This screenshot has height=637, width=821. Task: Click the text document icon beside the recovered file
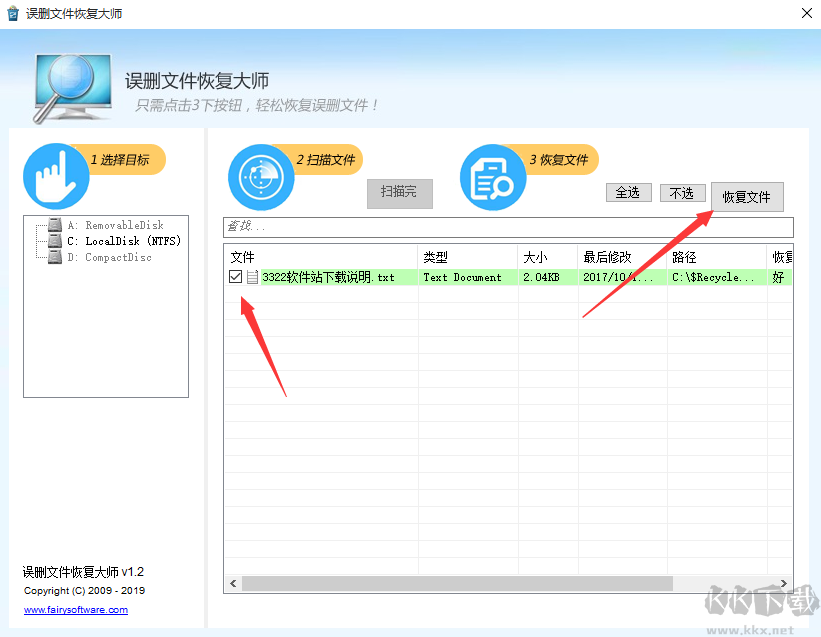pos(252,277)
